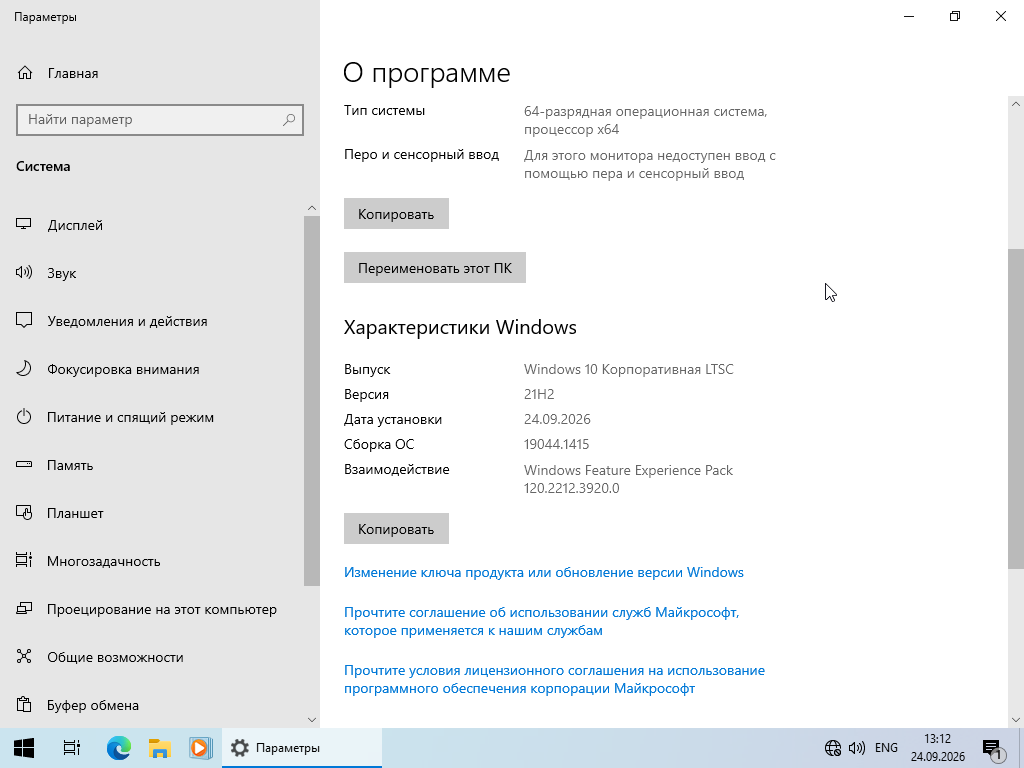The width and height of the screenshot is (1024, 768).
Task: Select the Дисплей menu label
Action: click(75, 225)
